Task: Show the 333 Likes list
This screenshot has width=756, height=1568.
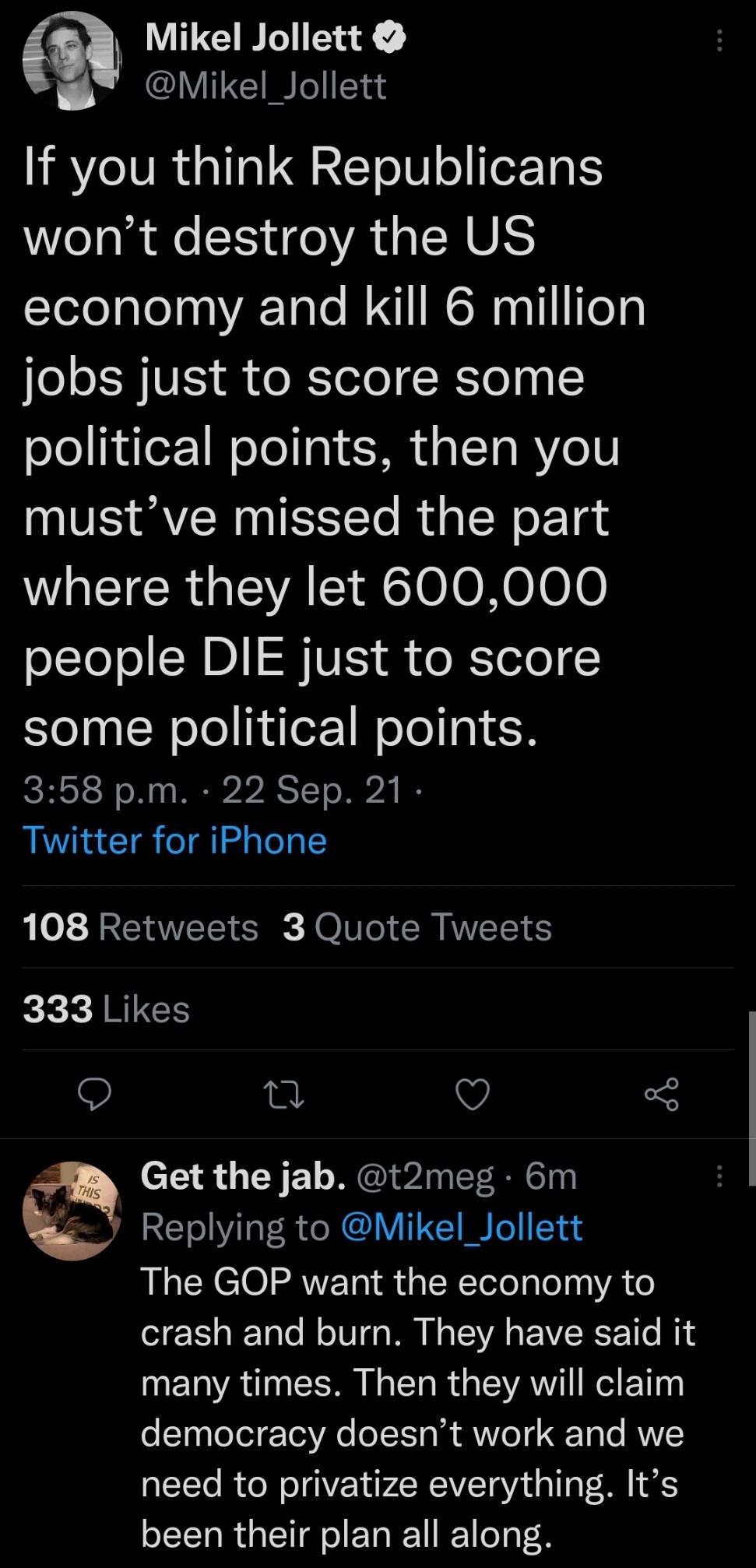Action: pos(107,1009)
